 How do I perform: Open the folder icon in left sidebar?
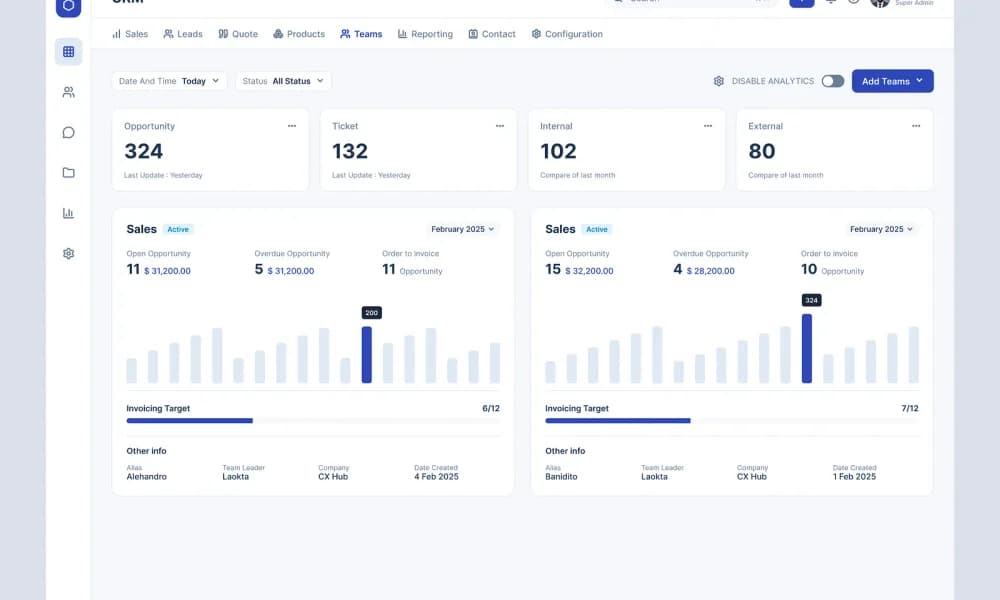click(x=68, y=173)
